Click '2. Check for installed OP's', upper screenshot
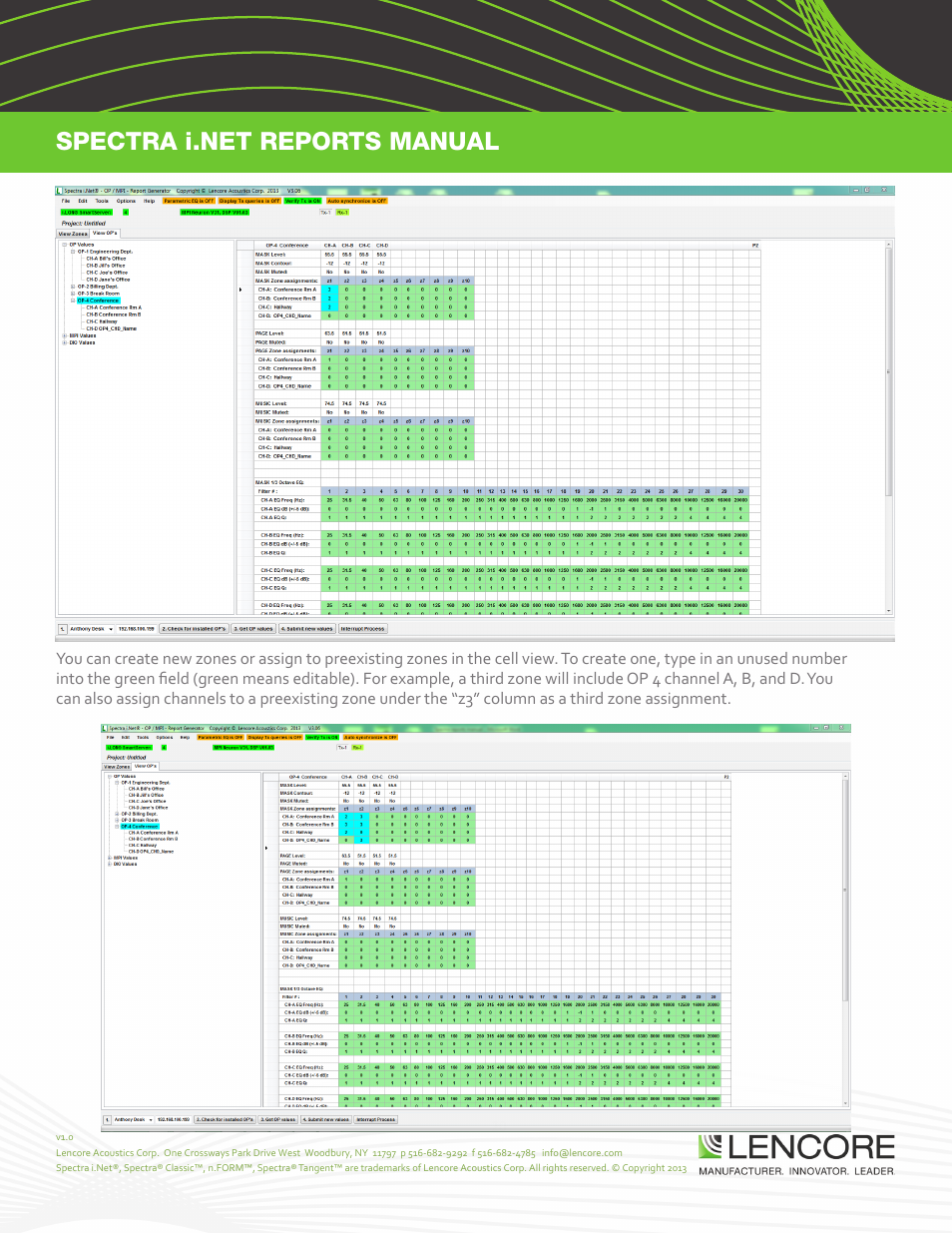This screenshot has width=952, height=1233. click(194, 629)
